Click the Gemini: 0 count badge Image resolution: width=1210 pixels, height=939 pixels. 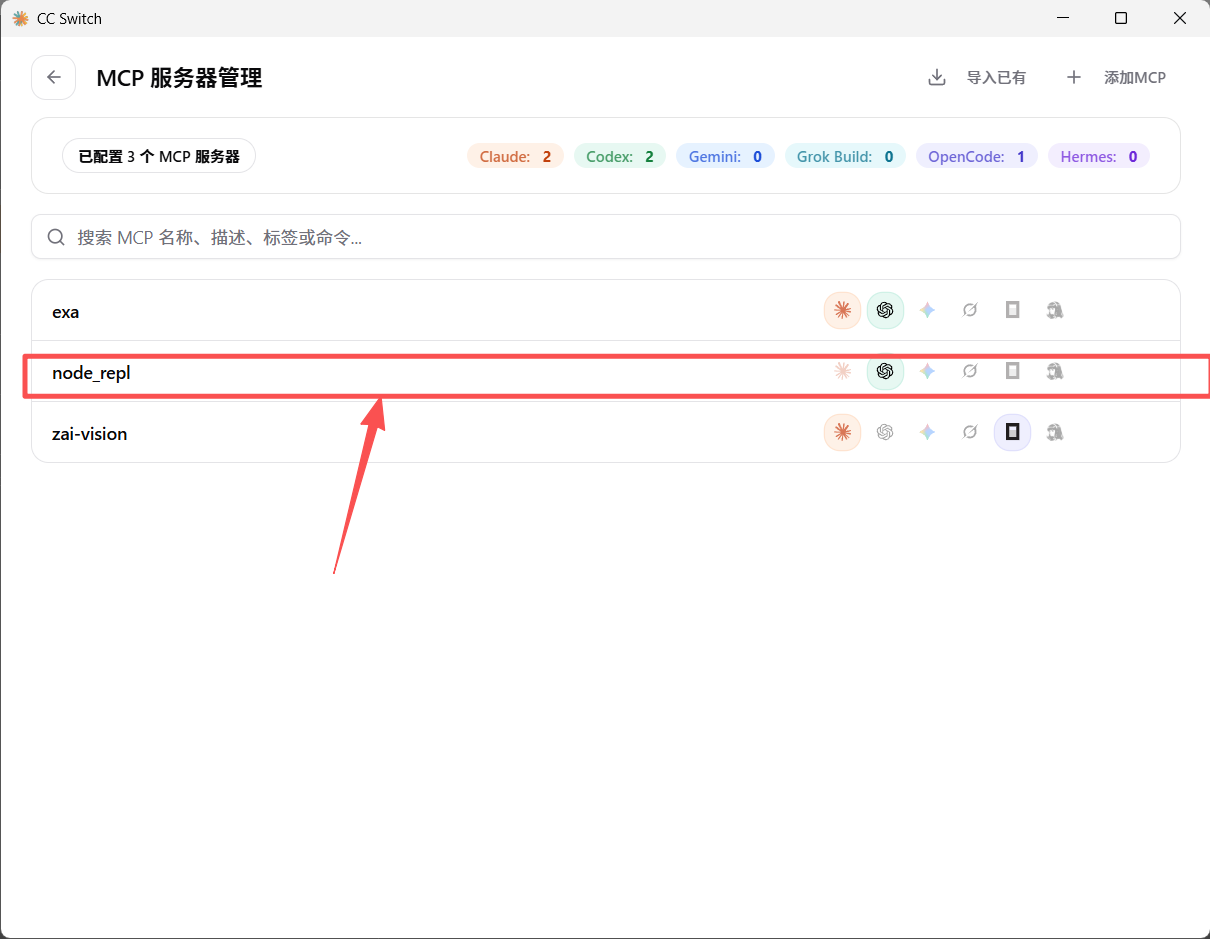725,156
